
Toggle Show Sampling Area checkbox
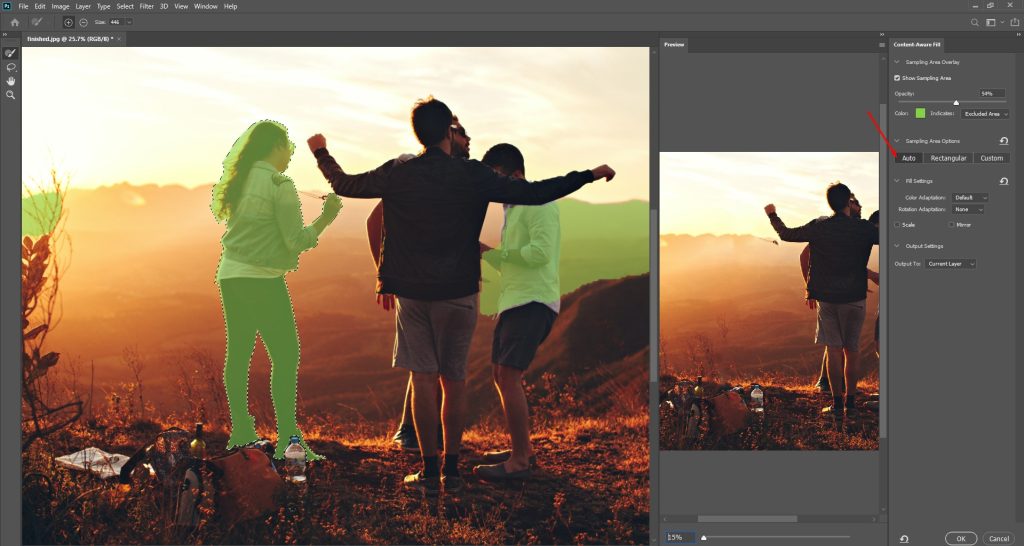(897, 78)
